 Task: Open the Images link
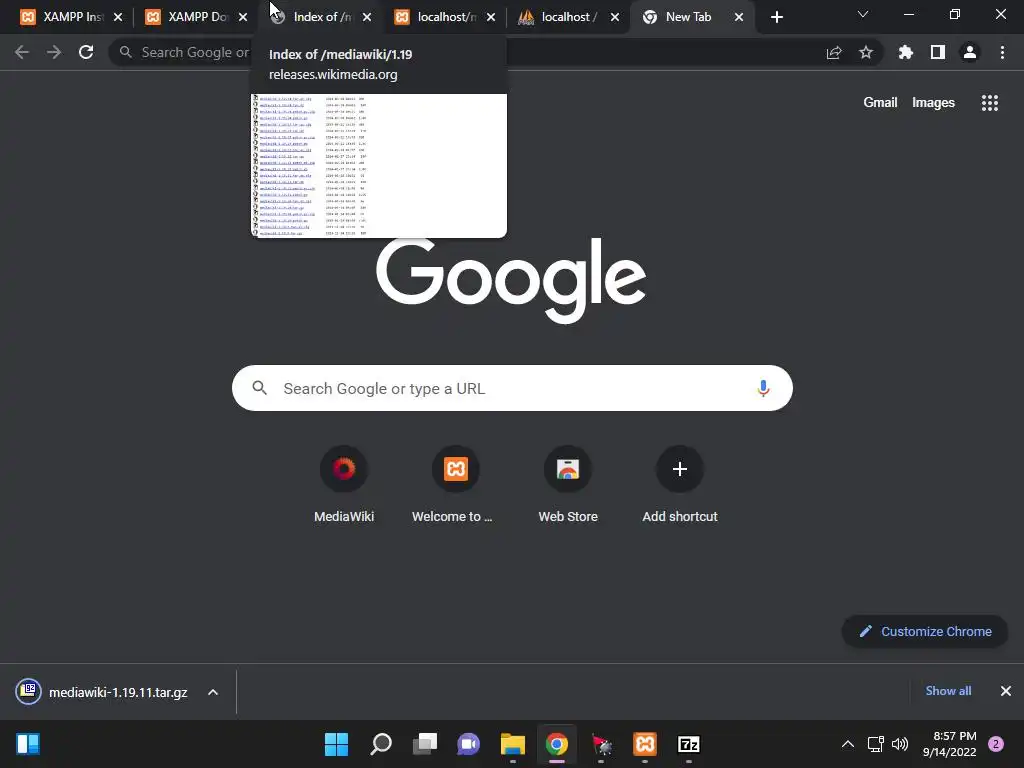click(933, 103)
